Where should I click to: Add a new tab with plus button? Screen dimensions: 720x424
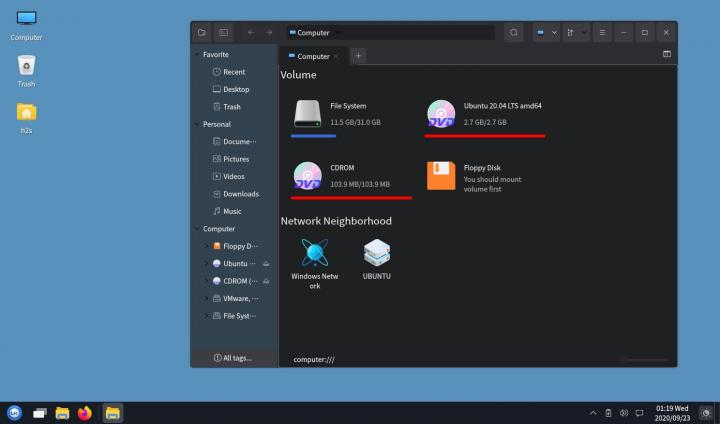click(x=358, y=56)
